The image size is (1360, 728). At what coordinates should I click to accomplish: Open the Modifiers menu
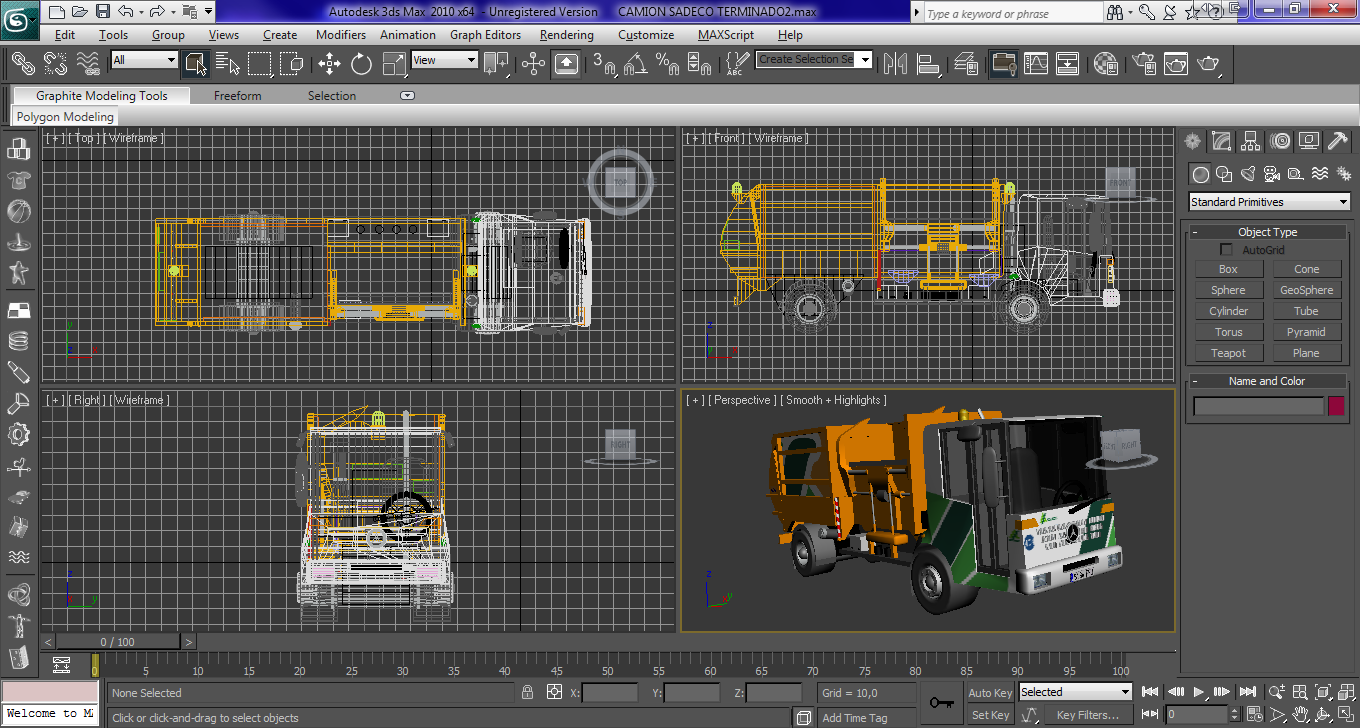(340, 35)
